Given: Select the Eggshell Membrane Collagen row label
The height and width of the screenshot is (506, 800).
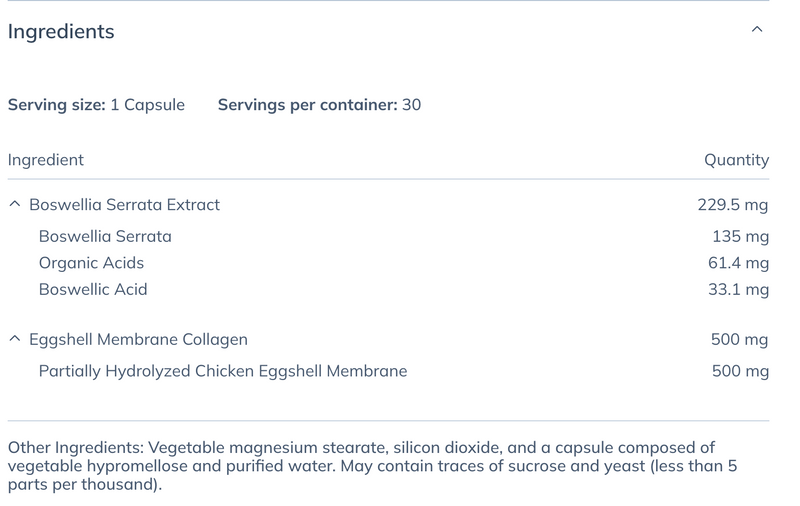Looking at the screenshot, I should coord(138,340).
